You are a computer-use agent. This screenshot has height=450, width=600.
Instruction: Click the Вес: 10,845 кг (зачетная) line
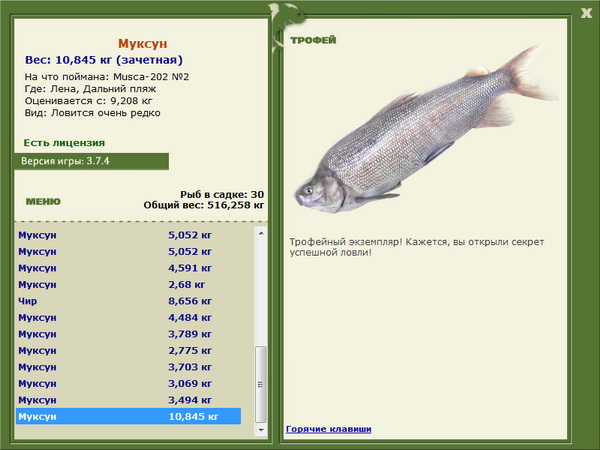104,60
